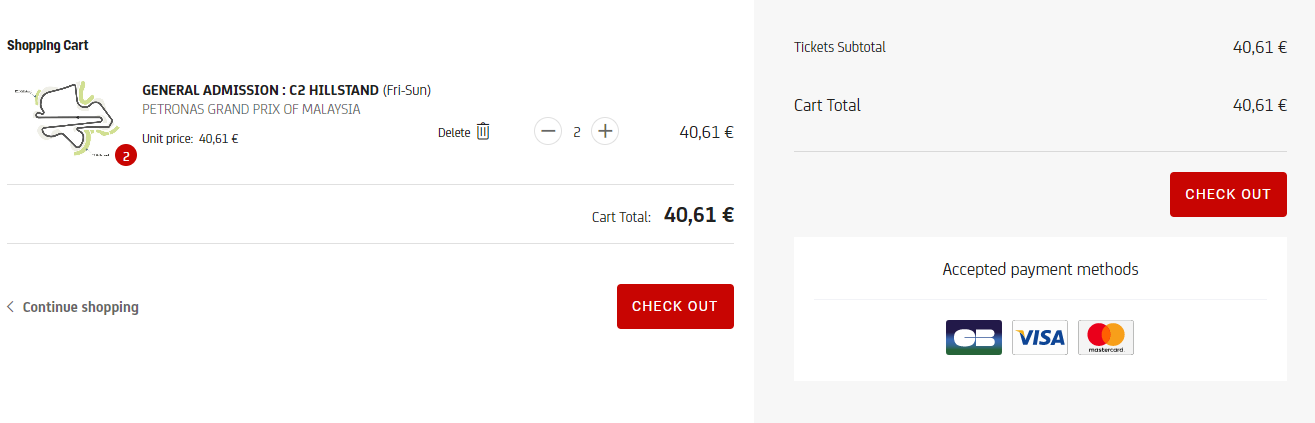Click the Accepted payment methods heading
The image size is (1315, 423).
tap(1040, 269)
